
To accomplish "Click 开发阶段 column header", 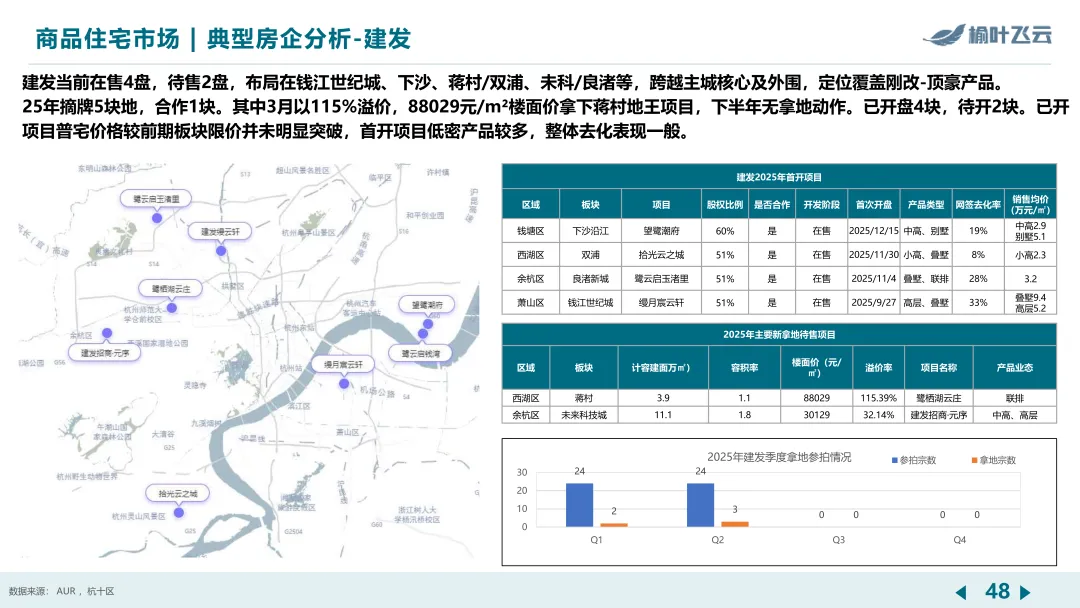I will point(821,205).
